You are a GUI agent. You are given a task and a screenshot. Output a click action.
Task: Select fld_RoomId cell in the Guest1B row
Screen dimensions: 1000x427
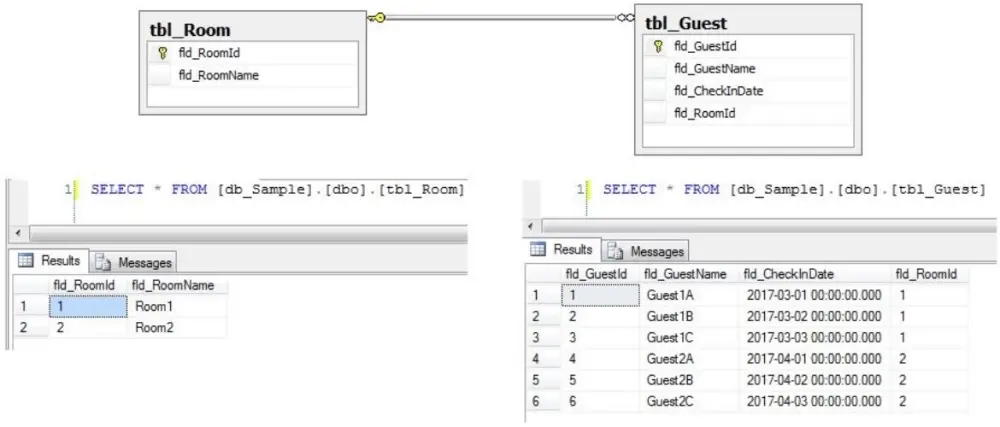point(930,316)
